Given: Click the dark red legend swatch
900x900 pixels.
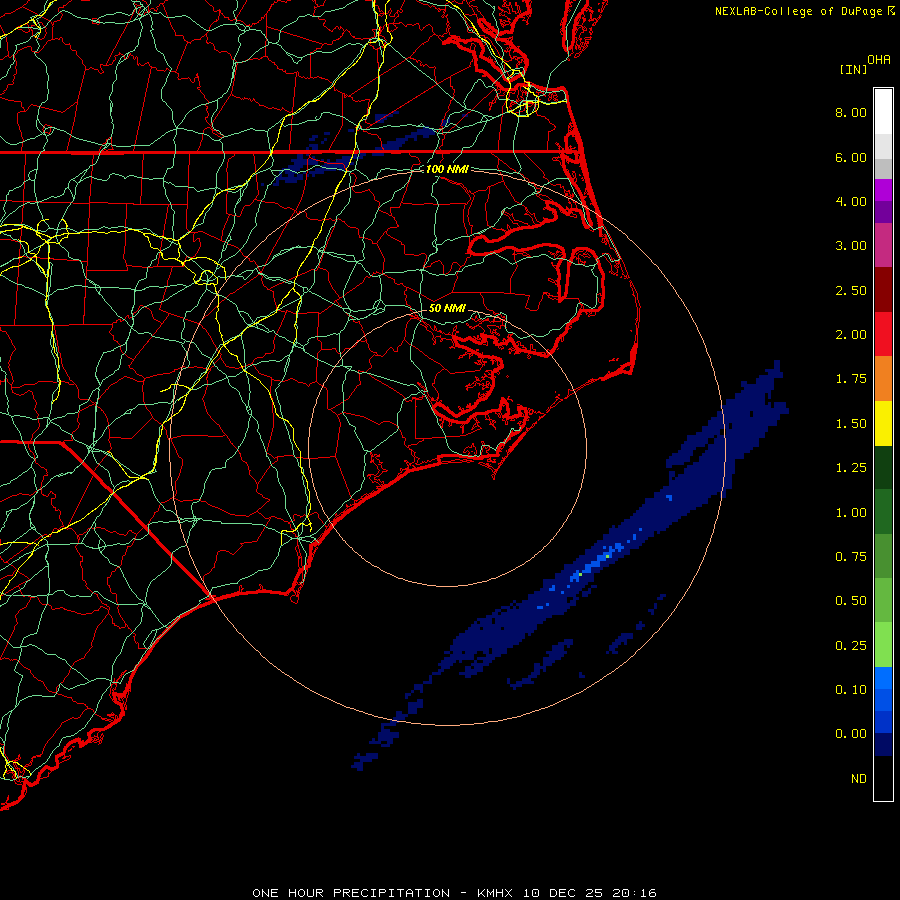Looking at the screenshot, I should 883,290.
